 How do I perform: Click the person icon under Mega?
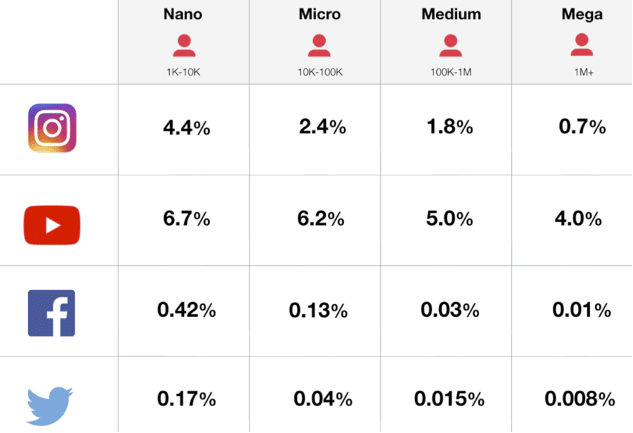[x=581, y=45]
